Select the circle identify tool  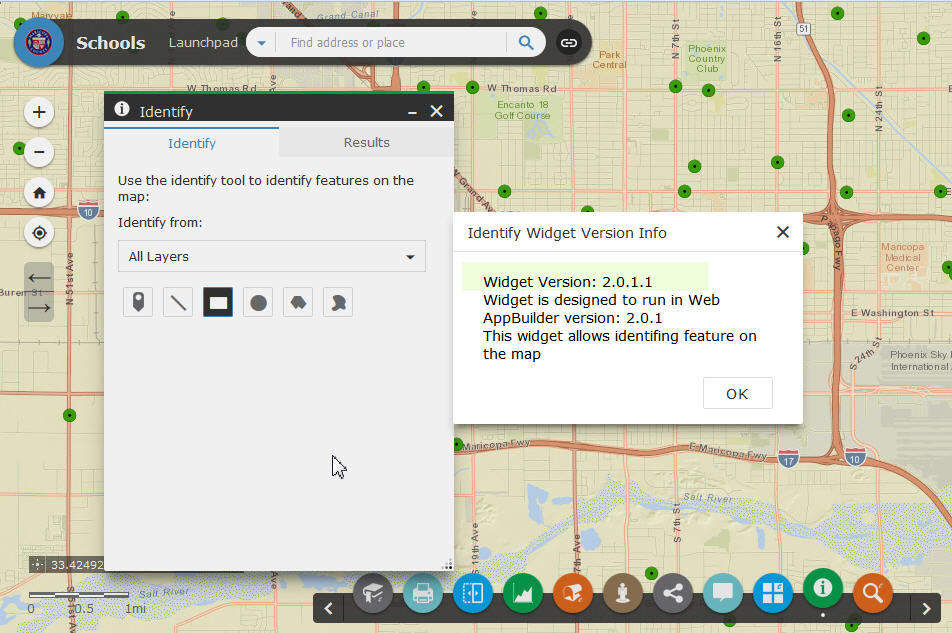click(258, 302)
